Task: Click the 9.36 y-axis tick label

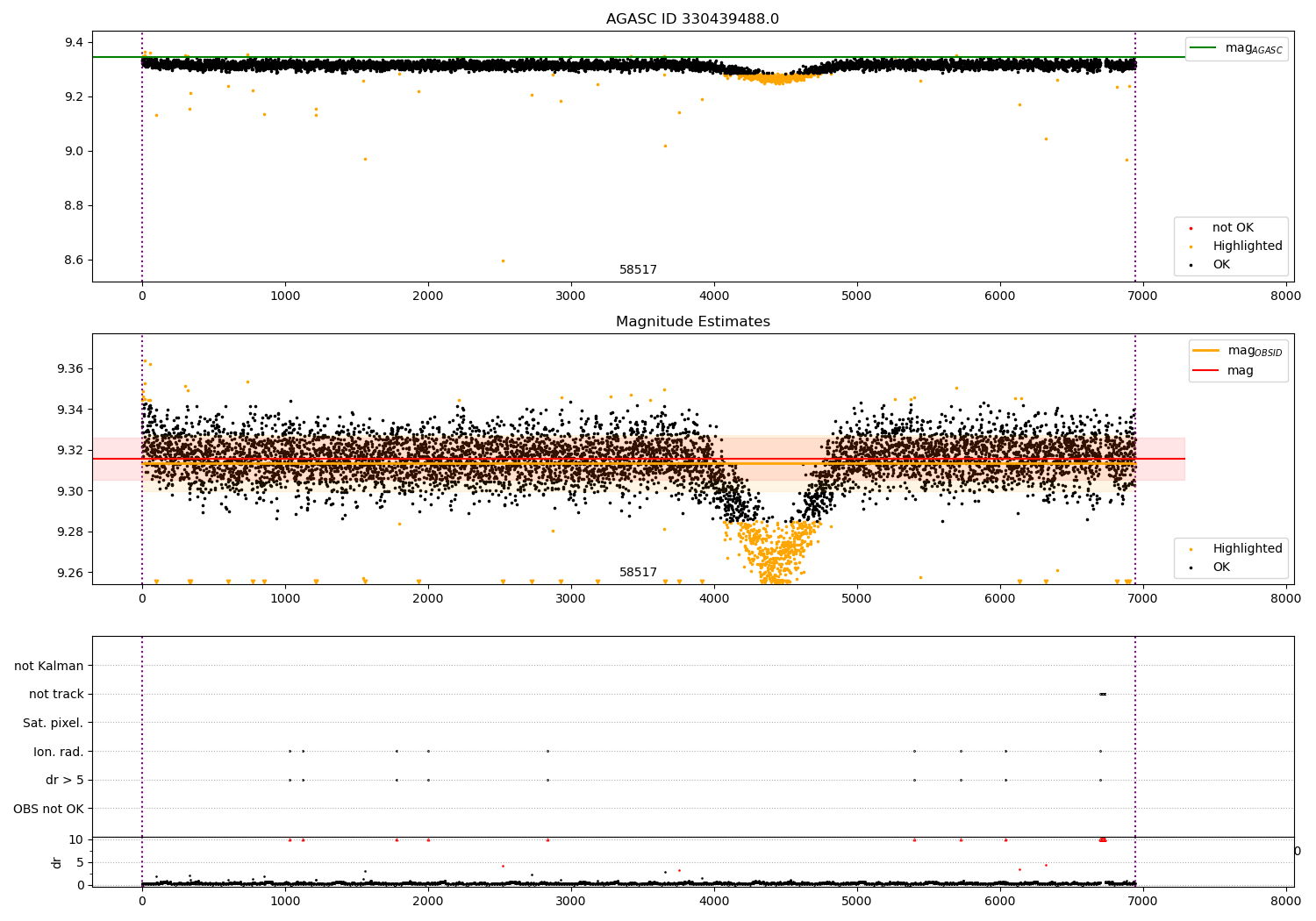Action: coord(71,369)
